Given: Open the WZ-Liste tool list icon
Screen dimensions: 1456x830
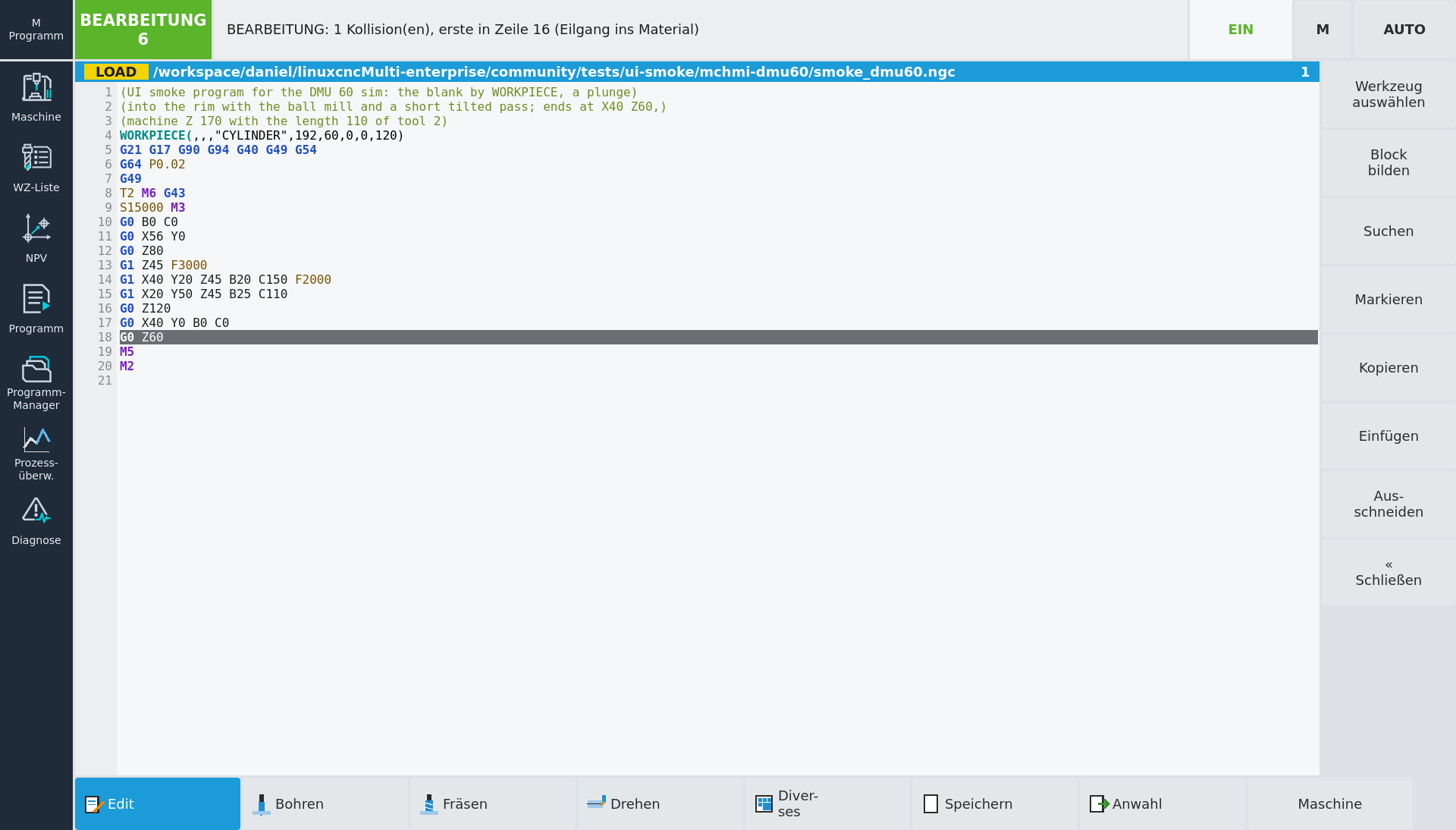Looking at the screenshot, I should tap(36, 168).
